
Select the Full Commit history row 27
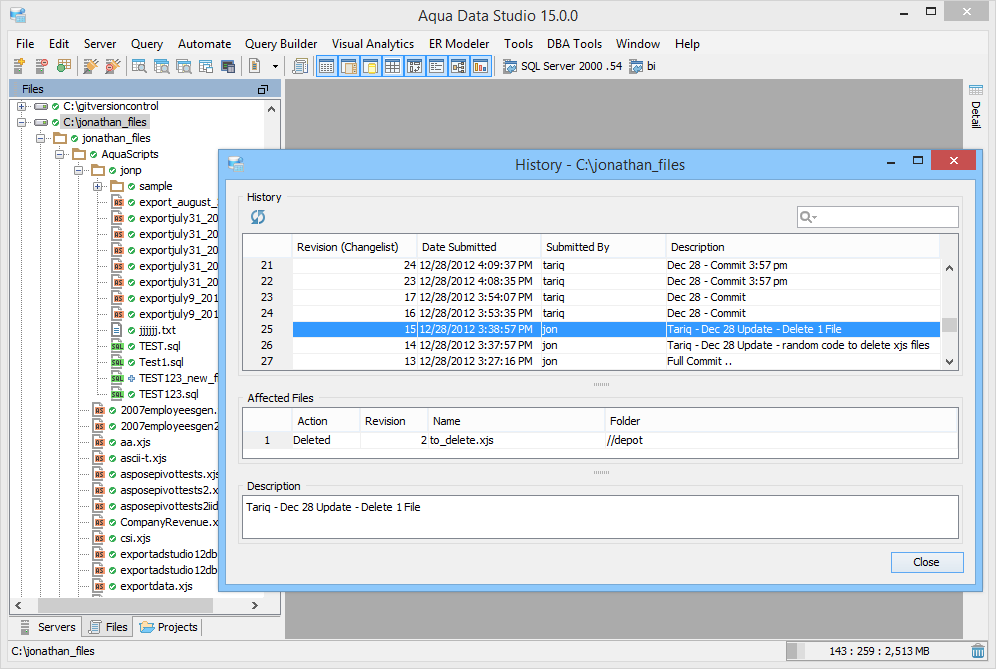591,361
